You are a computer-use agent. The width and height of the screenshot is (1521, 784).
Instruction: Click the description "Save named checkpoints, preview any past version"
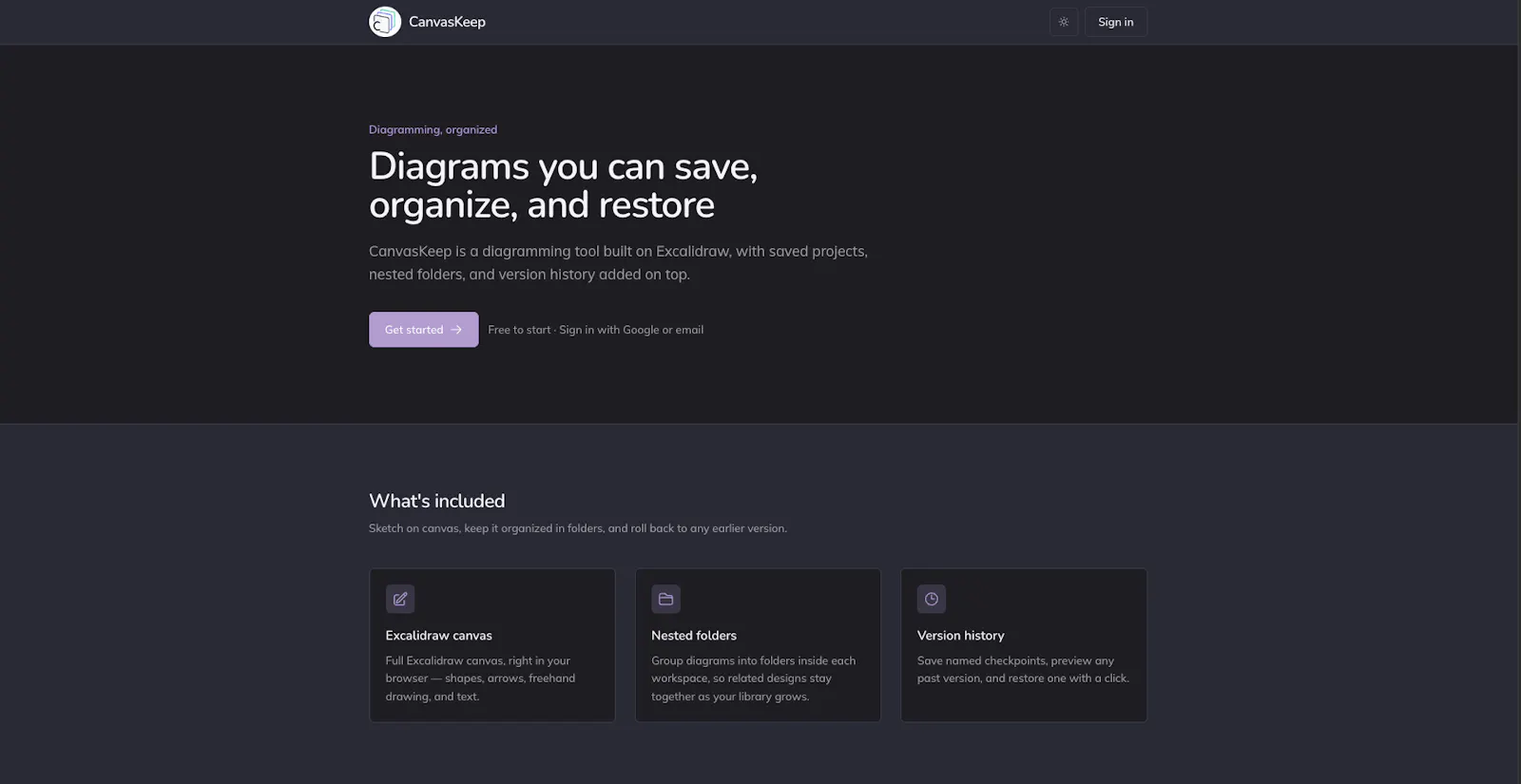[1023, 669]
